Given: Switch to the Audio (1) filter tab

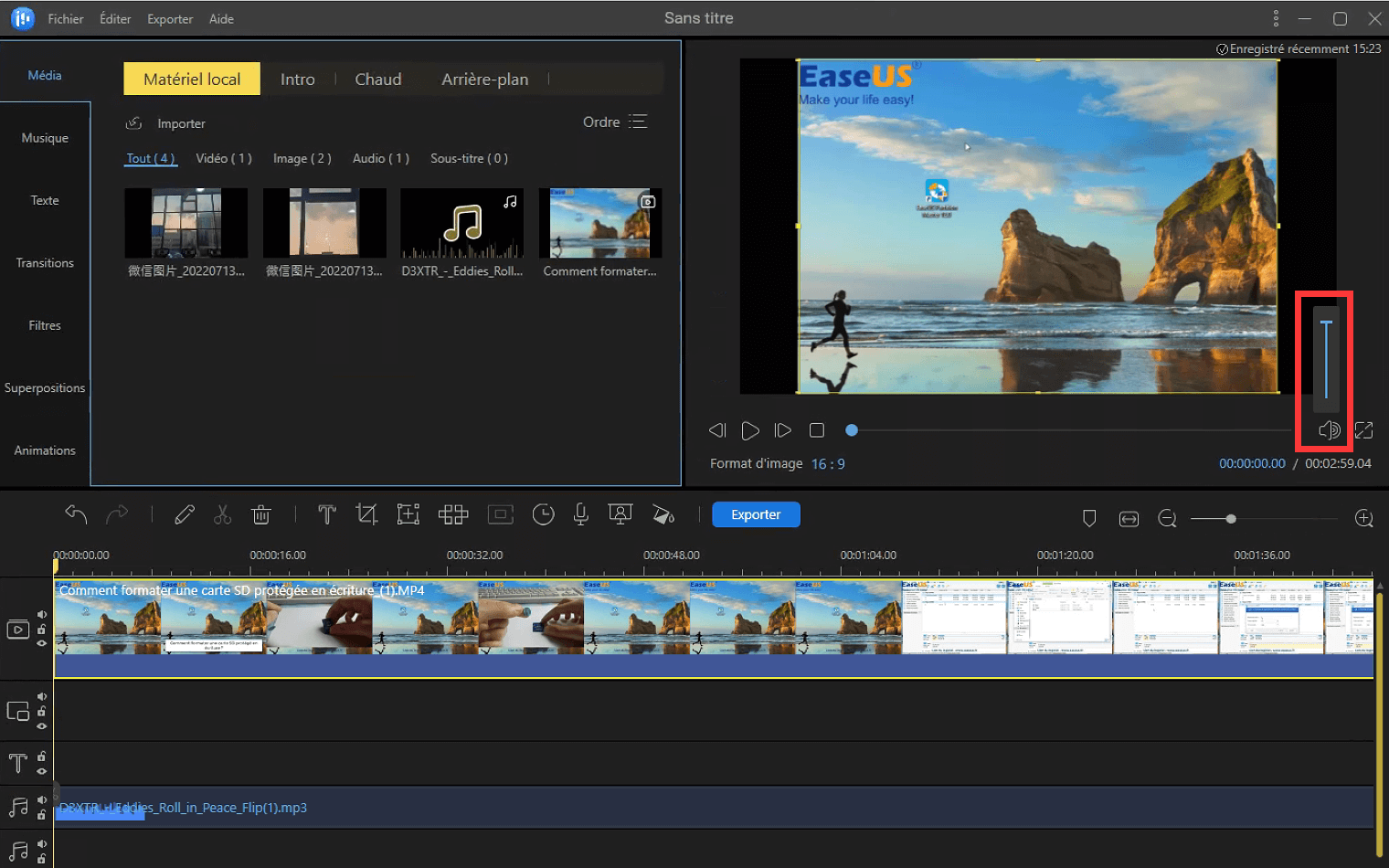Looking at the screenshot, I should click(380, 158).
